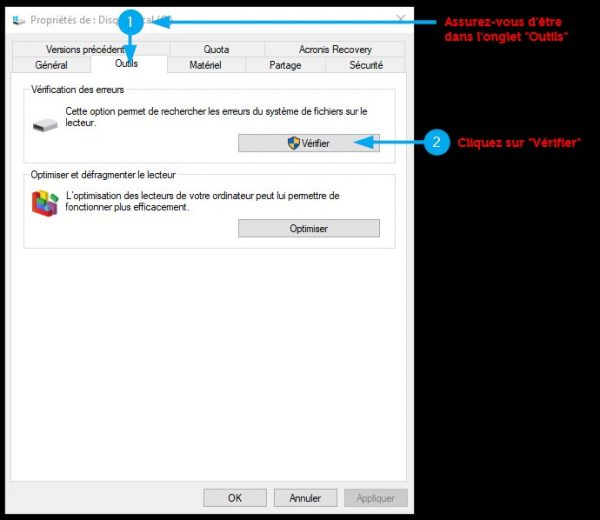This screenshot has width=600, height=520.
Task: Open the Matériel tab
Action: (x=205, y=65)
